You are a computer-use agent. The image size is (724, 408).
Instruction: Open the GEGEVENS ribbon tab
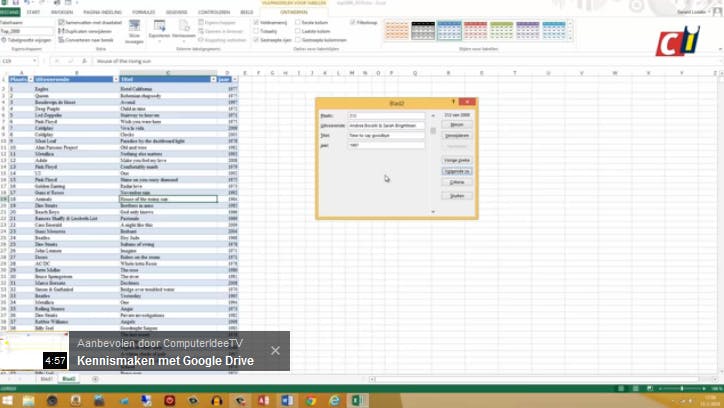click(176, 12)
